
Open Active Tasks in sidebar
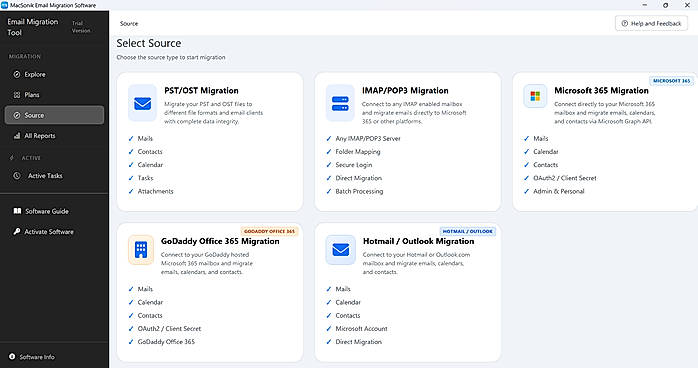(x=54, y=176)
